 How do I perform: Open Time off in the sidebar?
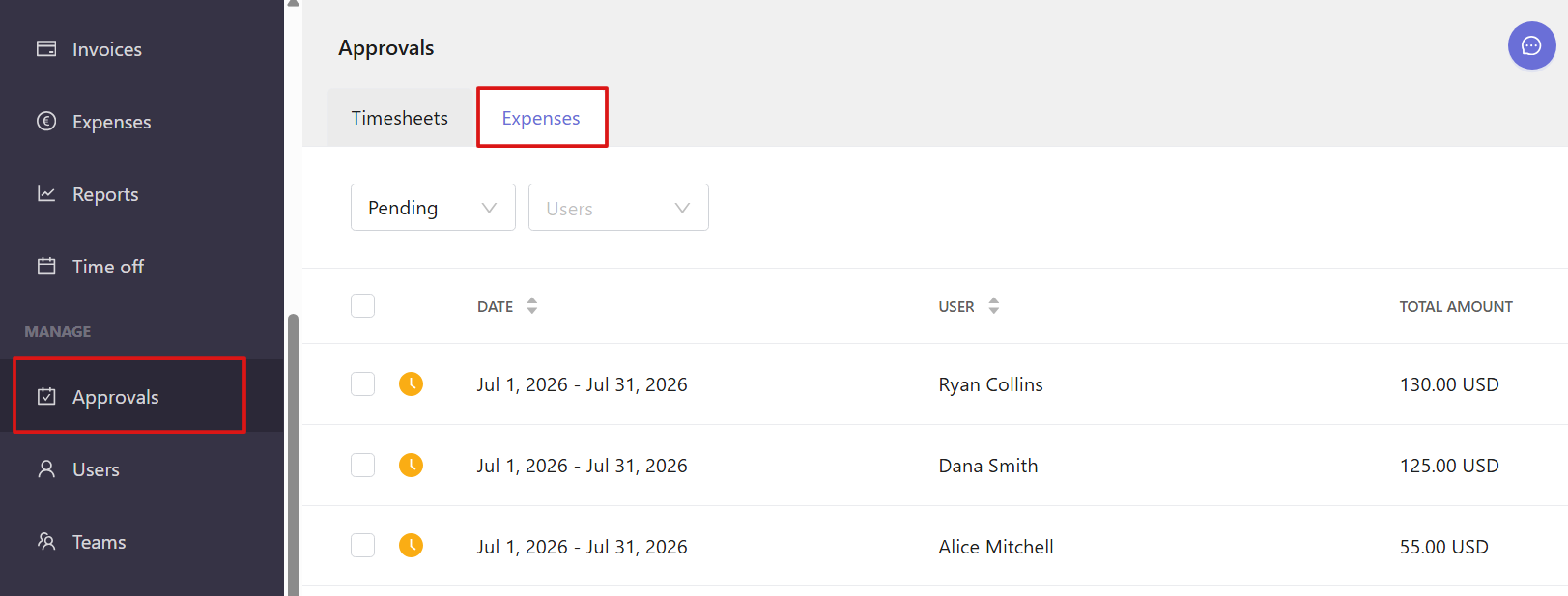[x=142, y=266]
